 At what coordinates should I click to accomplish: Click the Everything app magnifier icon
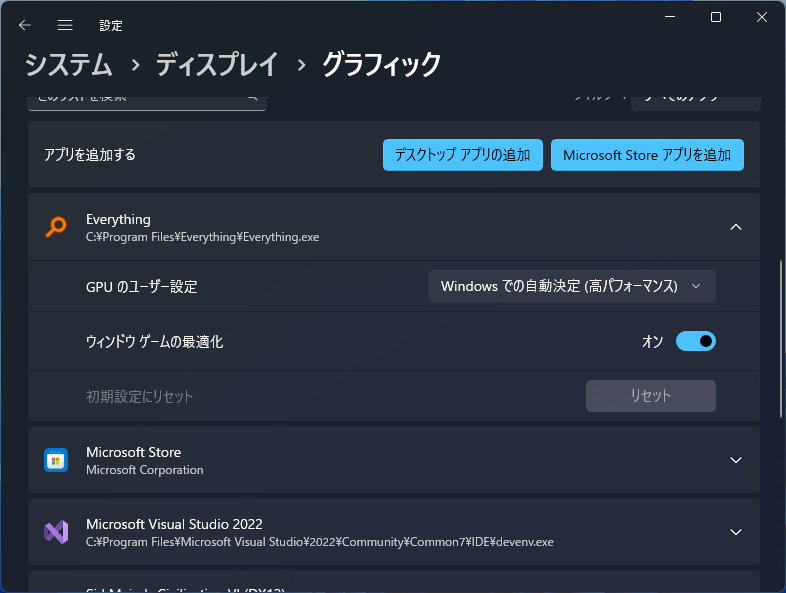point(56,227)
